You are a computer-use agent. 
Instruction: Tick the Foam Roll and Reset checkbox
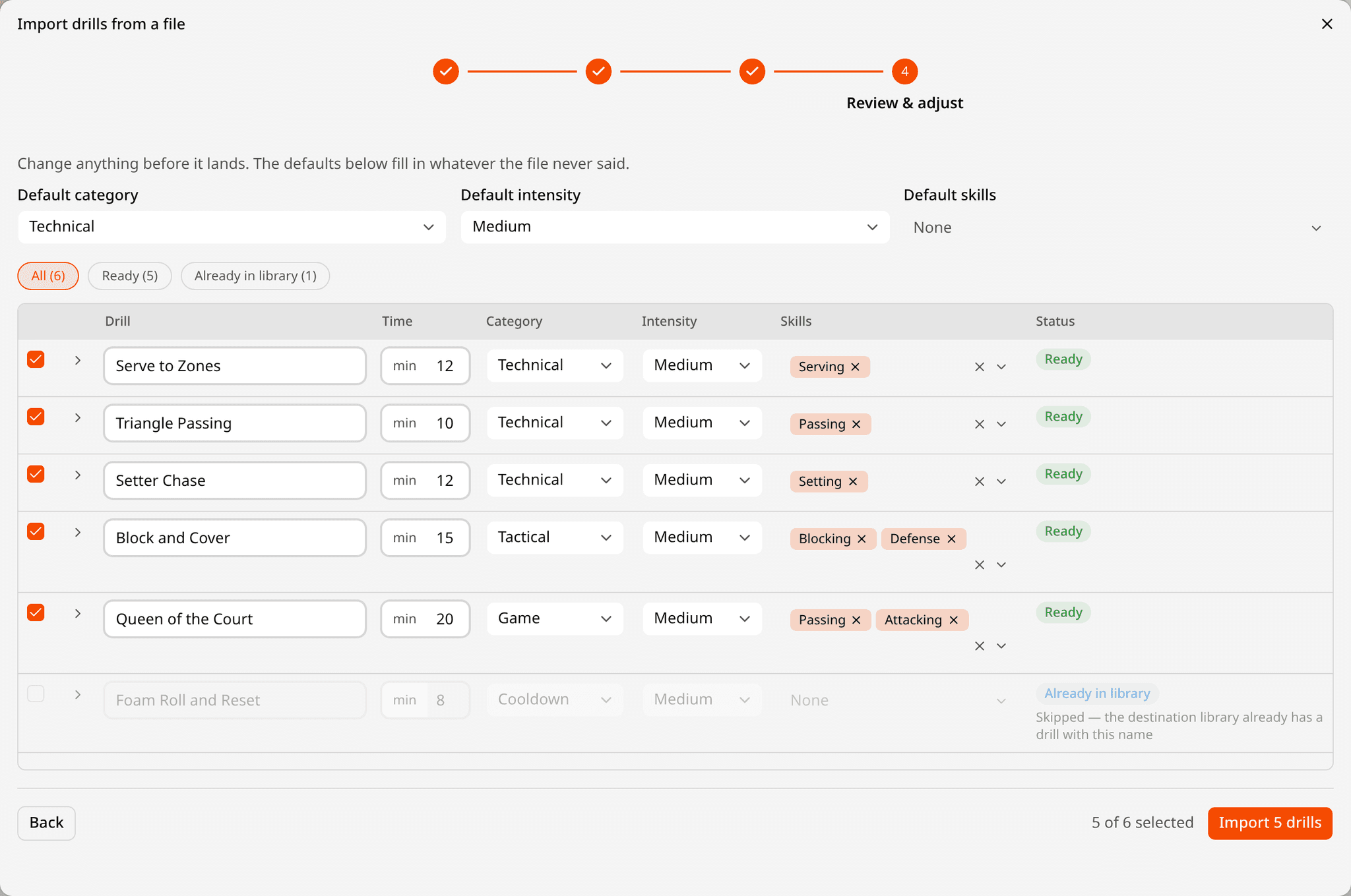(x=36, y=694)
